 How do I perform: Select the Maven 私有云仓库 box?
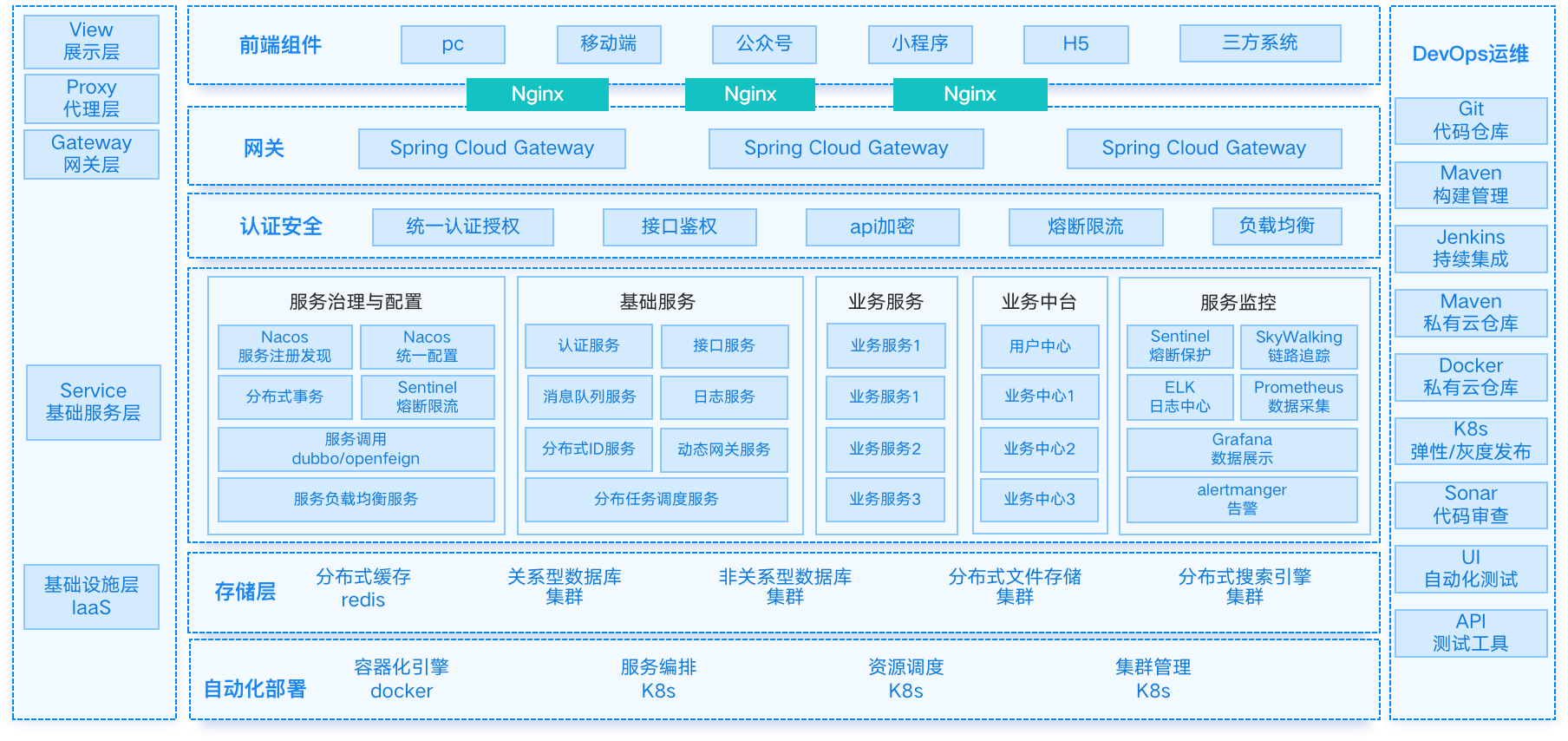point(1472,313)
